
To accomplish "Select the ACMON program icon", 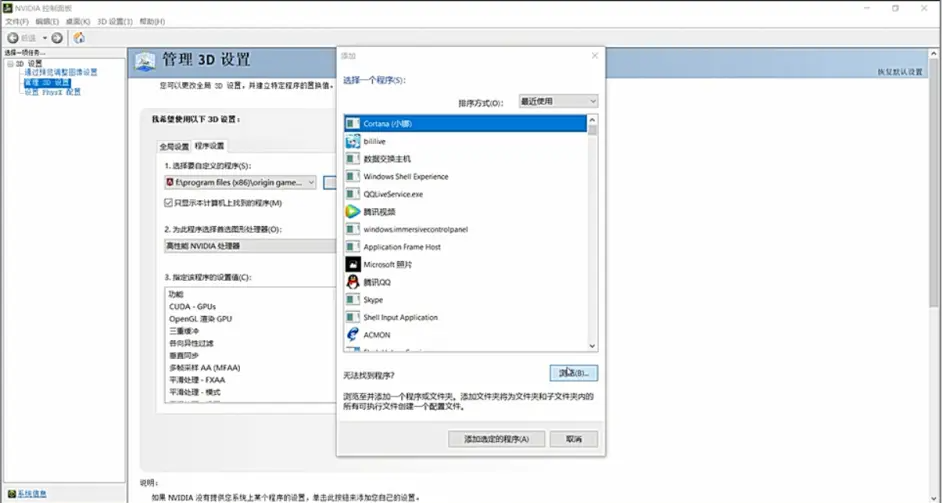I will point(353,335).
